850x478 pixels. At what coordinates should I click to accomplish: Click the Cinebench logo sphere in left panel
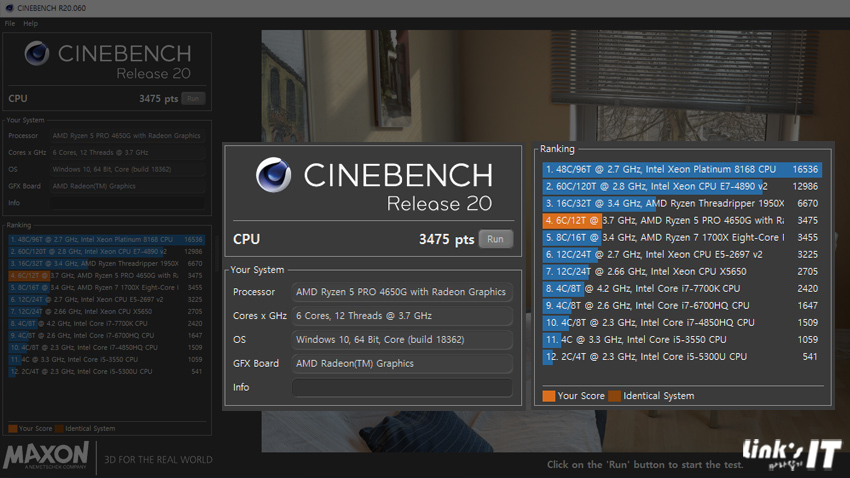(x=37, y=53)
